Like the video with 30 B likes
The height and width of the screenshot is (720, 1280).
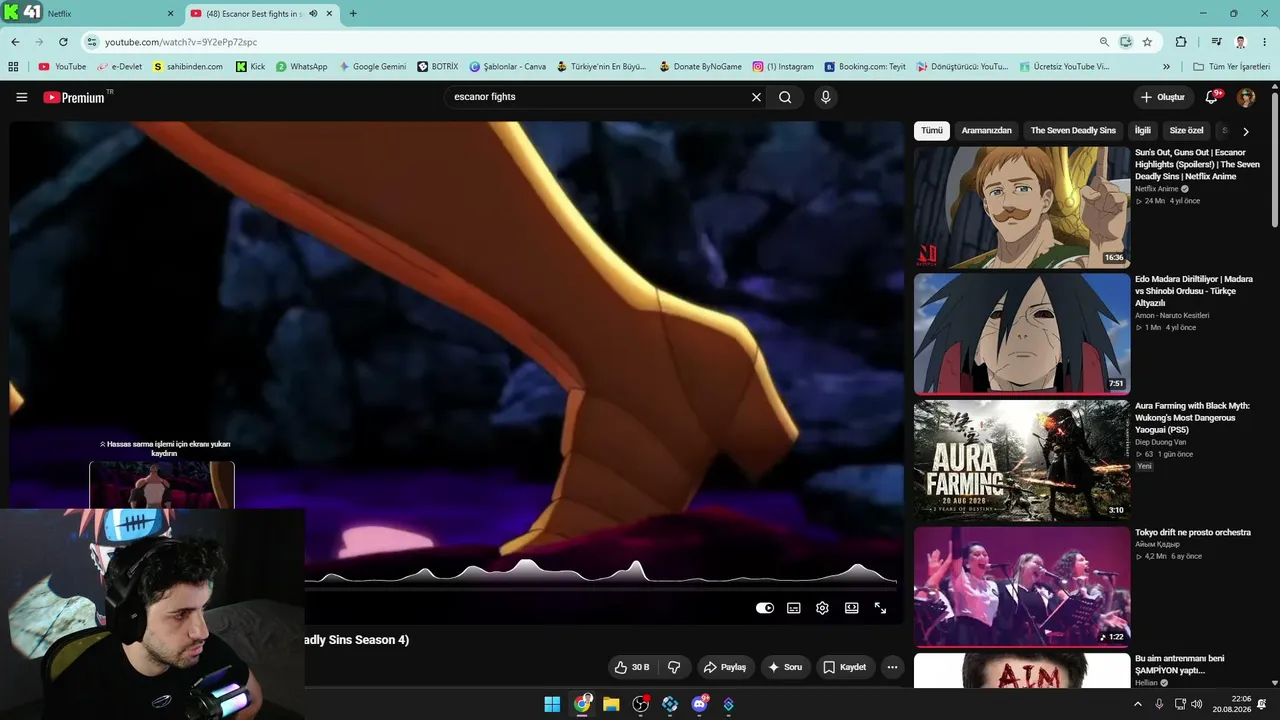(x=632, y=667)
